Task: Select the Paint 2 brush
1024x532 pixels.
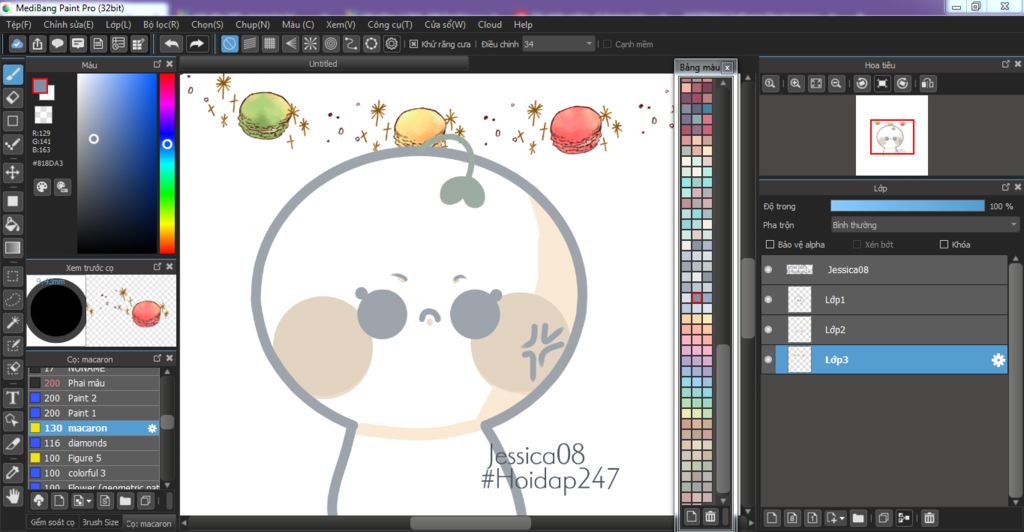Action: click(93, 398)
